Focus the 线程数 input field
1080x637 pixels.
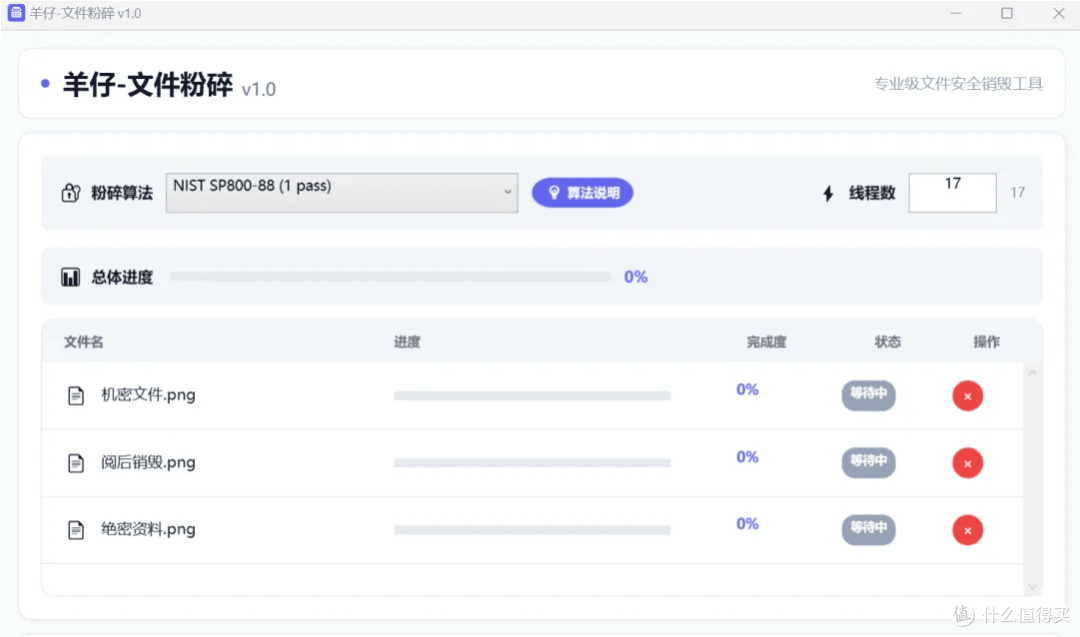[x=952, y=193]
